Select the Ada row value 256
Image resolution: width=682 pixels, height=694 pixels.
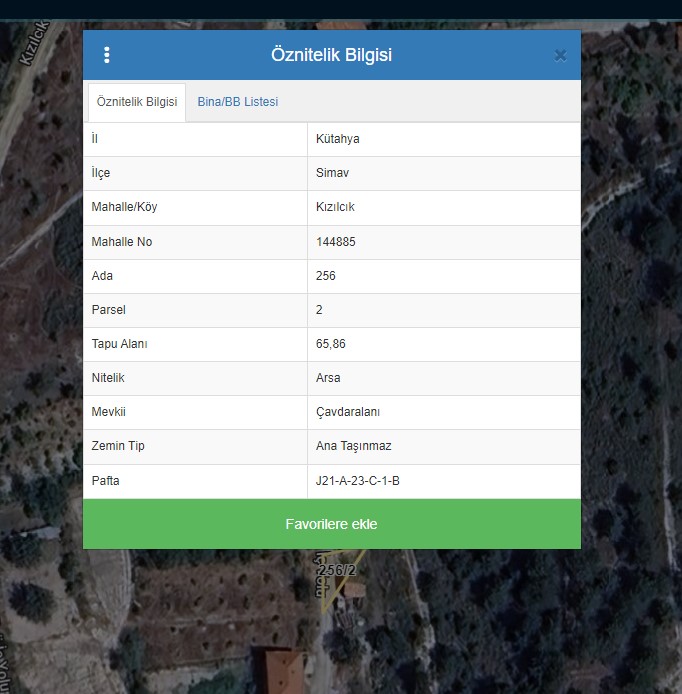click(x=325, y=276)
